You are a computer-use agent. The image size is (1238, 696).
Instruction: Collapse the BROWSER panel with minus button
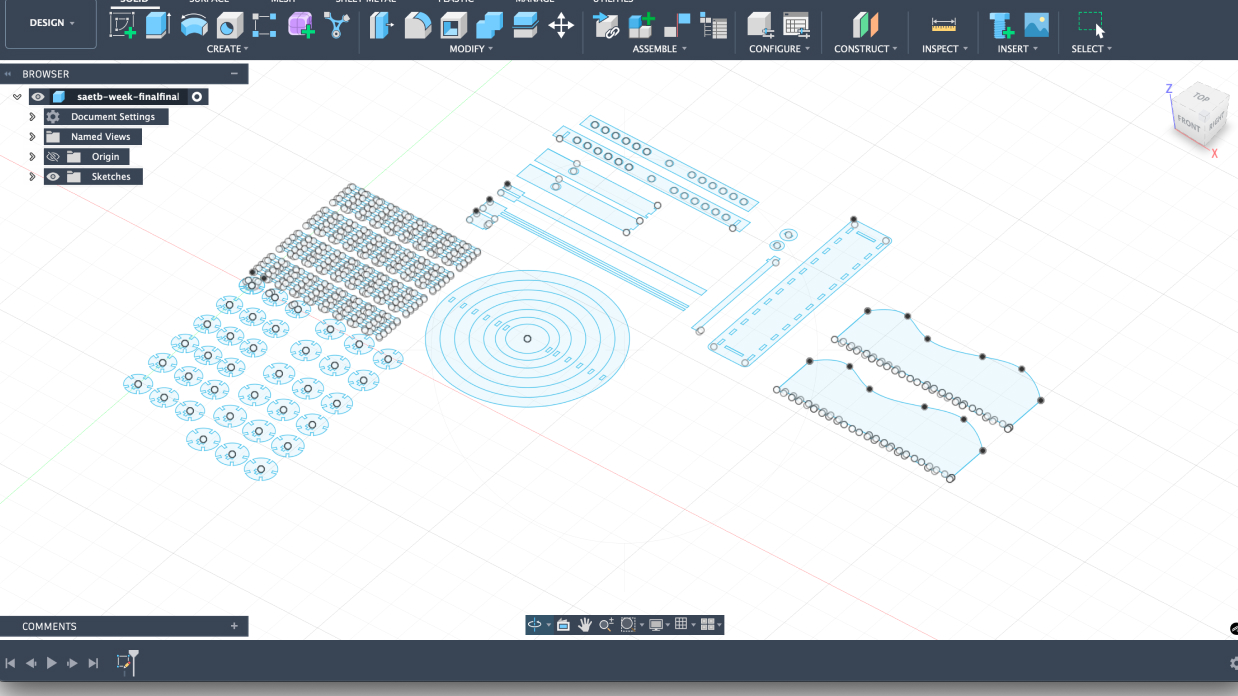[234, 74]
